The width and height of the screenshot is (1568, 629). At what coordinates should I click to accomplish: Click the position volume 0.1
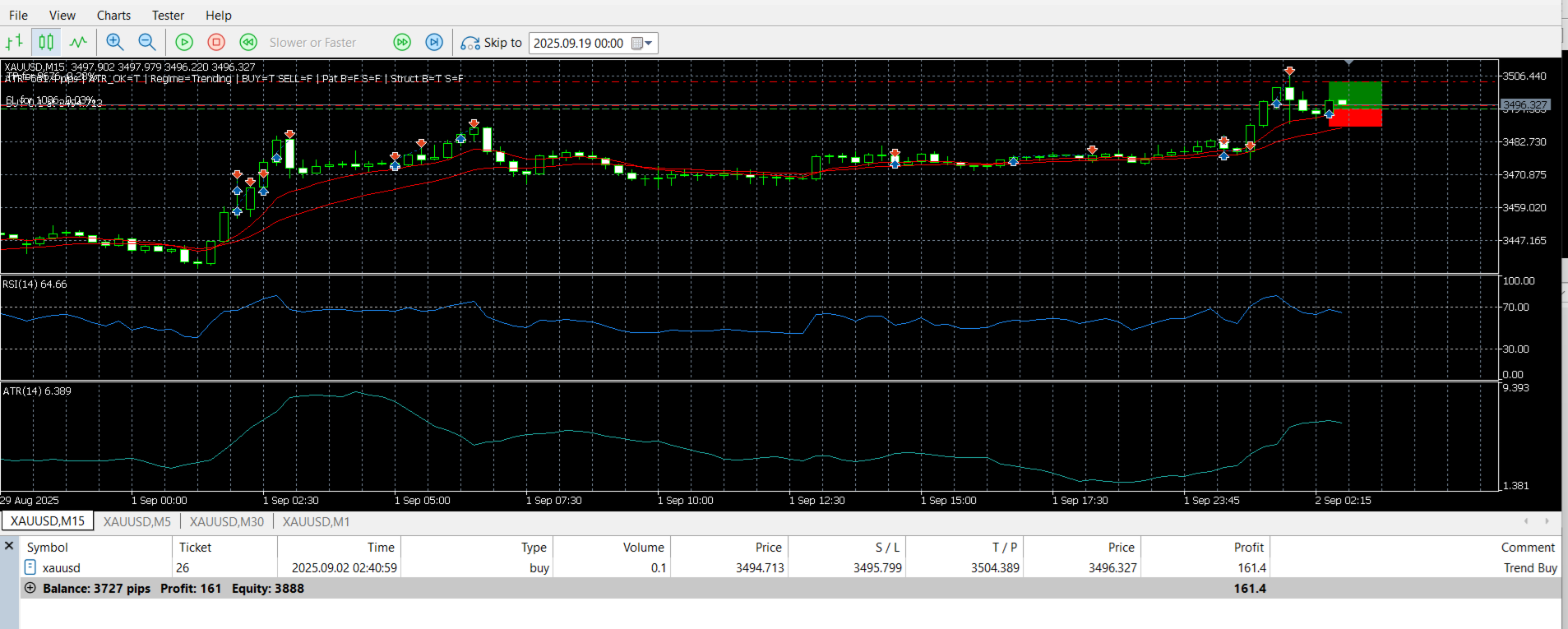[659, 568]
